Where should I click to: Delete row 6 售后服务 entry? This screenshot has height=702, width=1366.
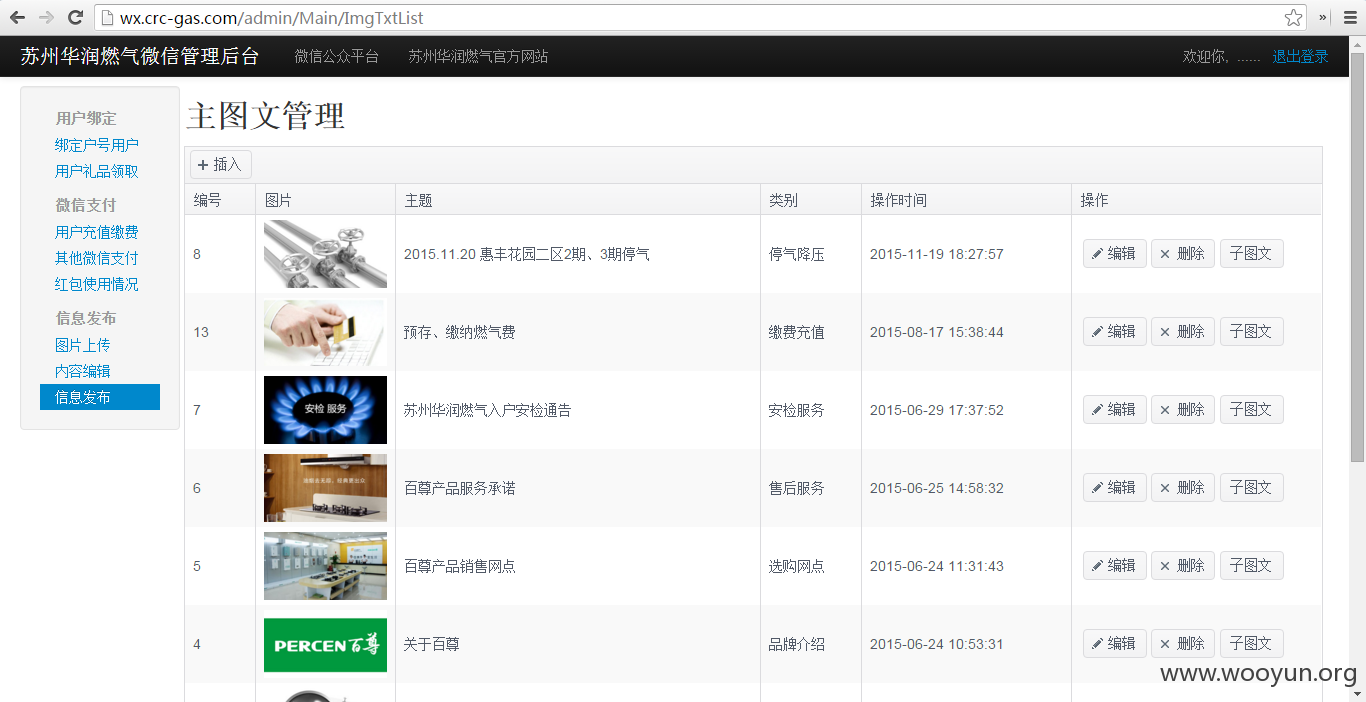click(x=1183, y=488)
